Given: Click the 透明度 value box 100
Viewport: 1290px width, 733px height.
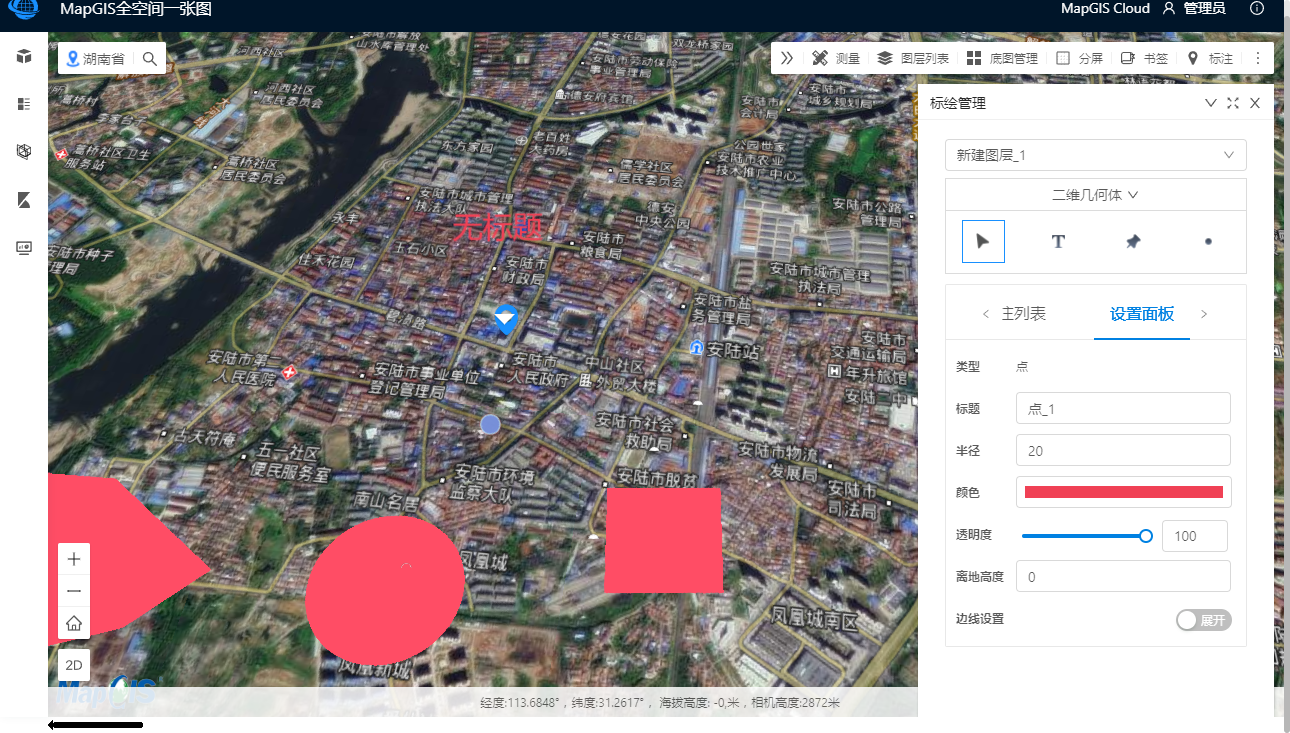Looking at the screenshot, I should [1197, 536].
